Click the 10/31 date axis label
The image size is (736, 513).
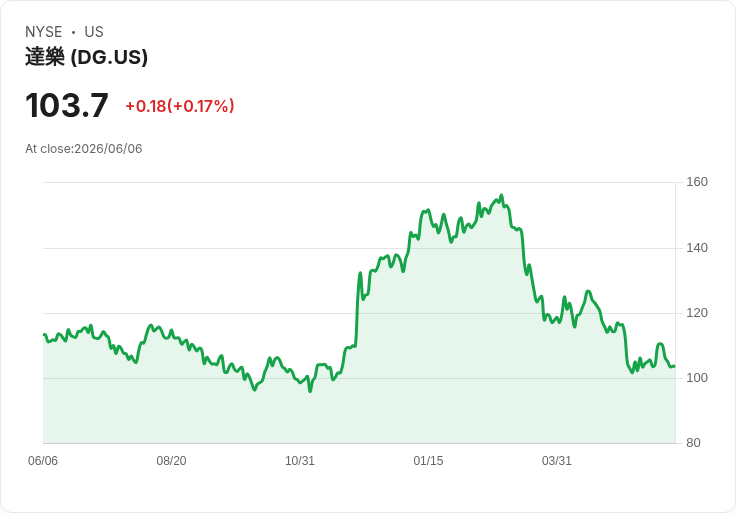click(x=300, y=461)
